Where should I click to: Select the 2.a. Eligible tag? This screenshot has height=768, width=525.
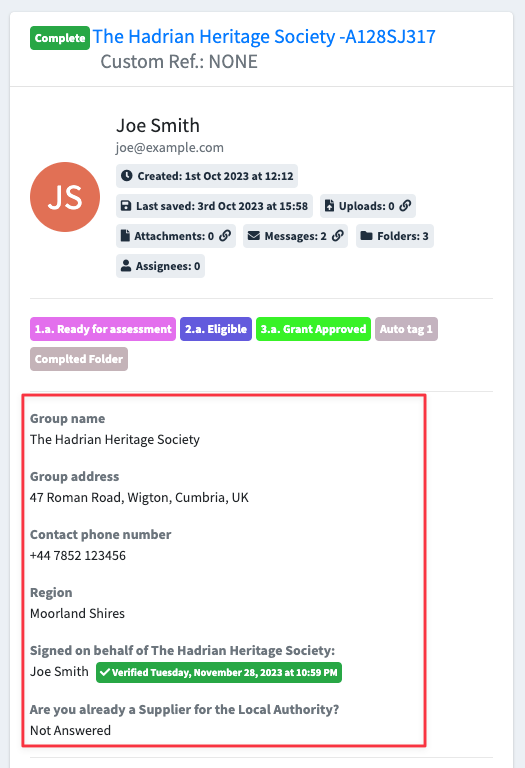[216, 329]
